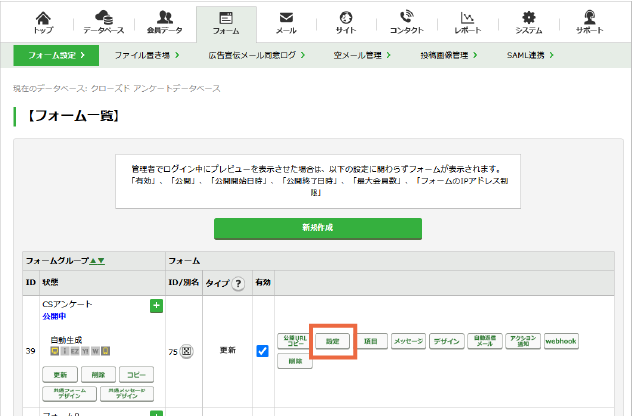This screenshot has width=632, height=416.
Task: Click the 【フォーム一覧】 page heading
Action: pos(73,116)
